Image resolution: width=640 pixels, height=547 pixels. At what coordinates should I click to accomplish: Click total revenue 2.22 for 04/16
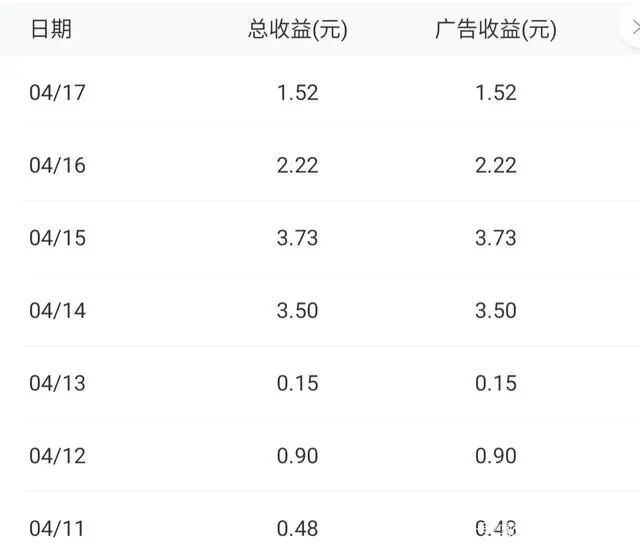[298, 165]
